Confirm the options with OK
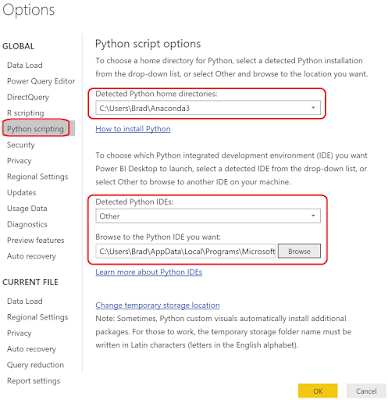388x400 pixels. [x=318, y=391]
